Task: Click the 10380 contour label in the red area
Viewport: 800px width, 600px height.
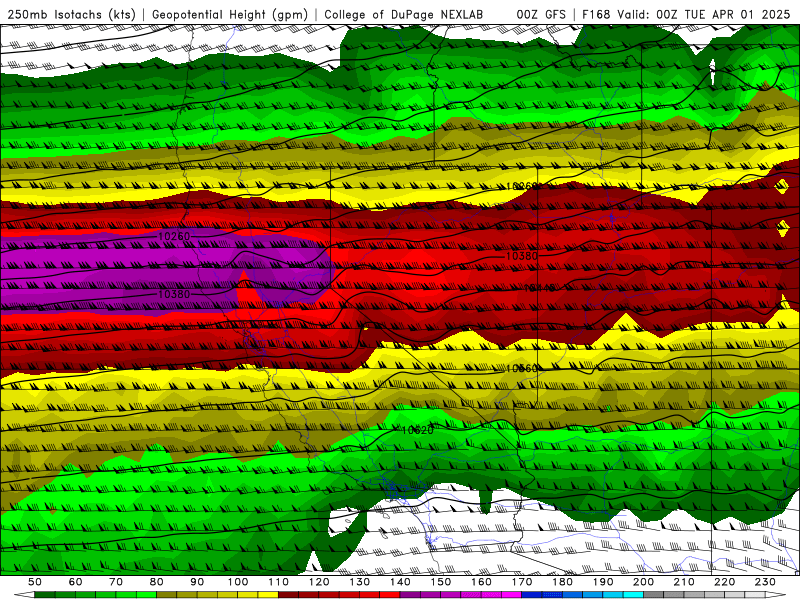Action: [521, 256]
